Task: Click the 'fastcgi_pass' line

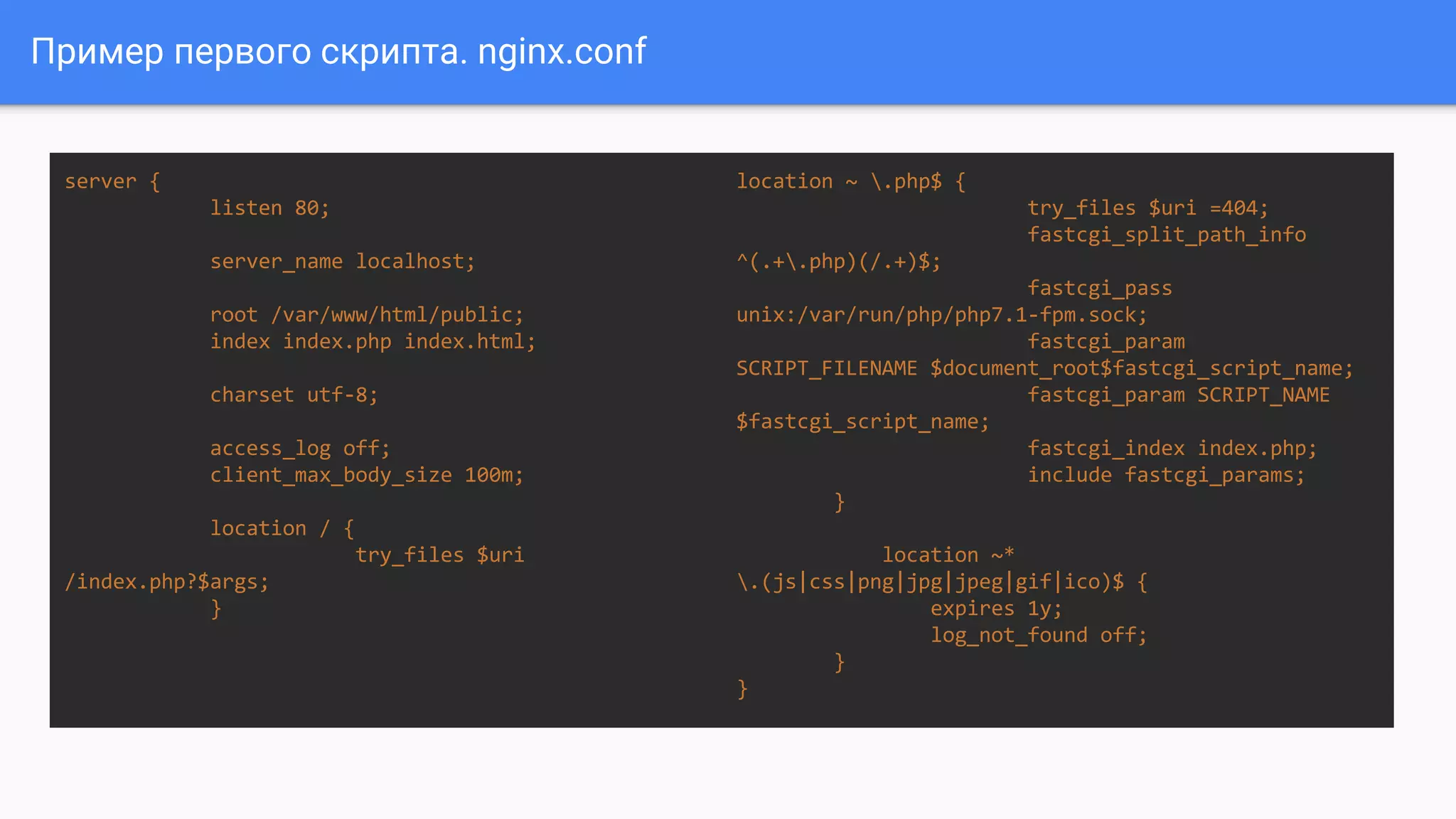Action: coord(1100,289)
